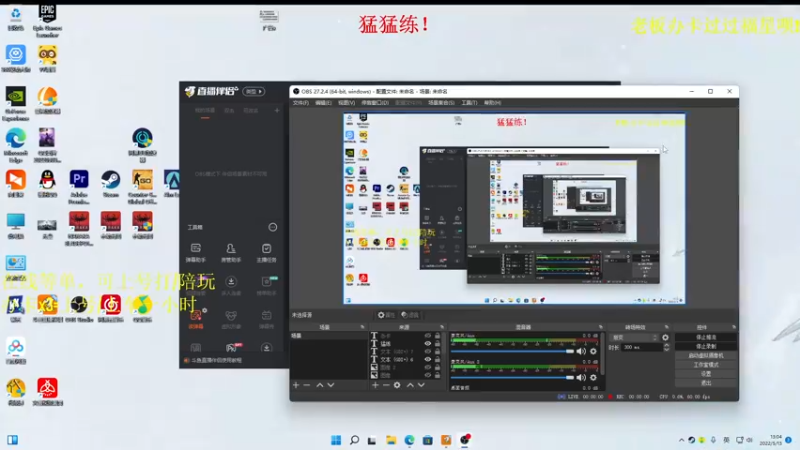Viewport: 800px width, 450px height.
Task: Move the selected source up
Action: point(410,385)
